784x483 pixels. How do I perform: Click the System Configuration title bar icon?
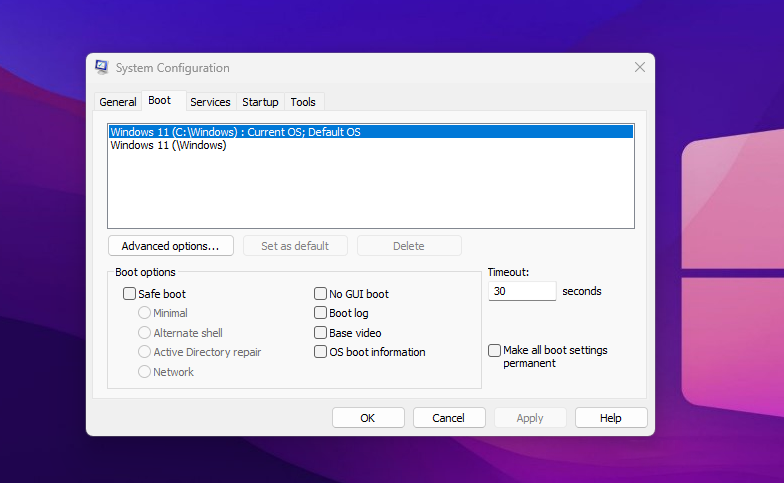(x=102, y=68)
